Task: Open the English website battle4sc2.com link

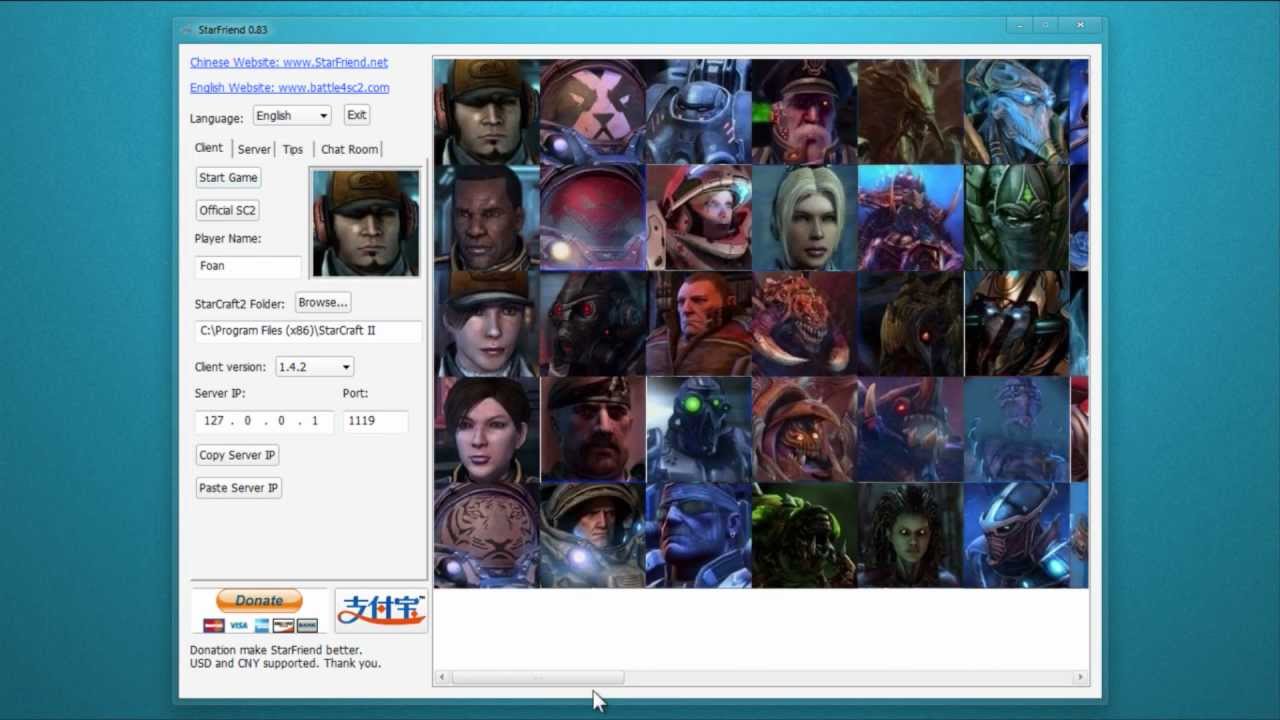Action: 290,87
